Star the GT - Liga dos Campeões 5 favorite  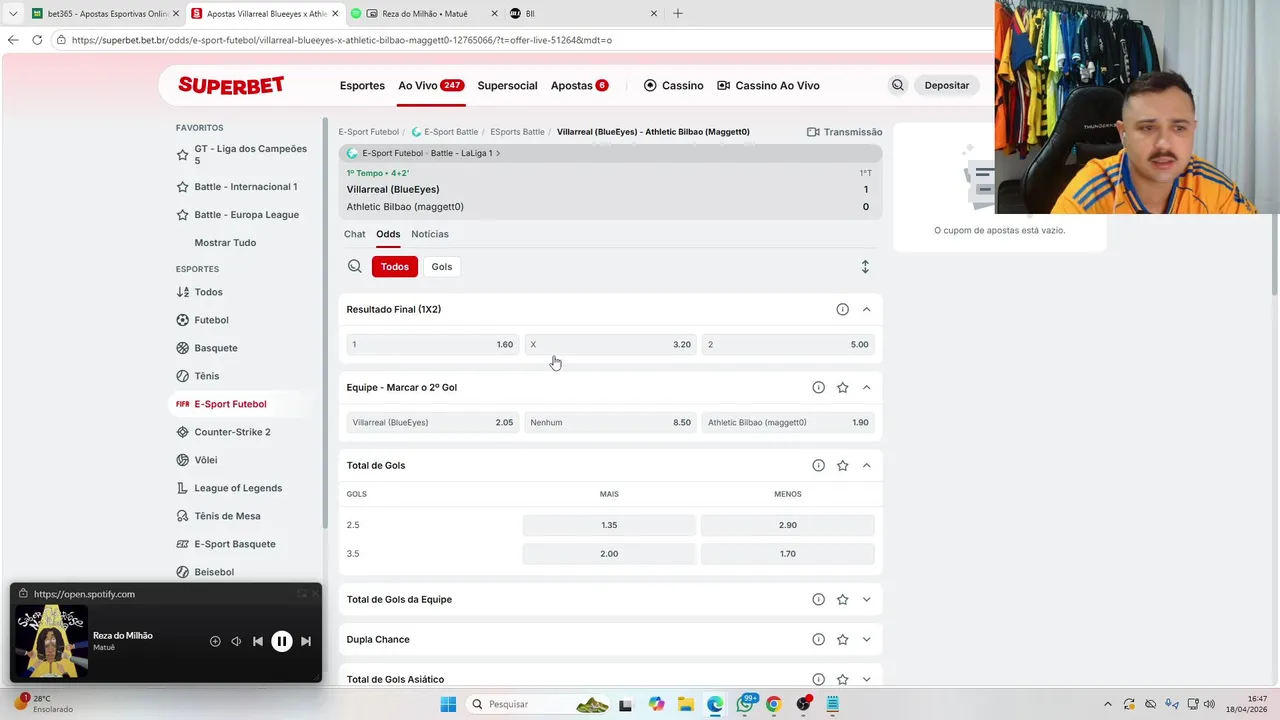[182, 155]
